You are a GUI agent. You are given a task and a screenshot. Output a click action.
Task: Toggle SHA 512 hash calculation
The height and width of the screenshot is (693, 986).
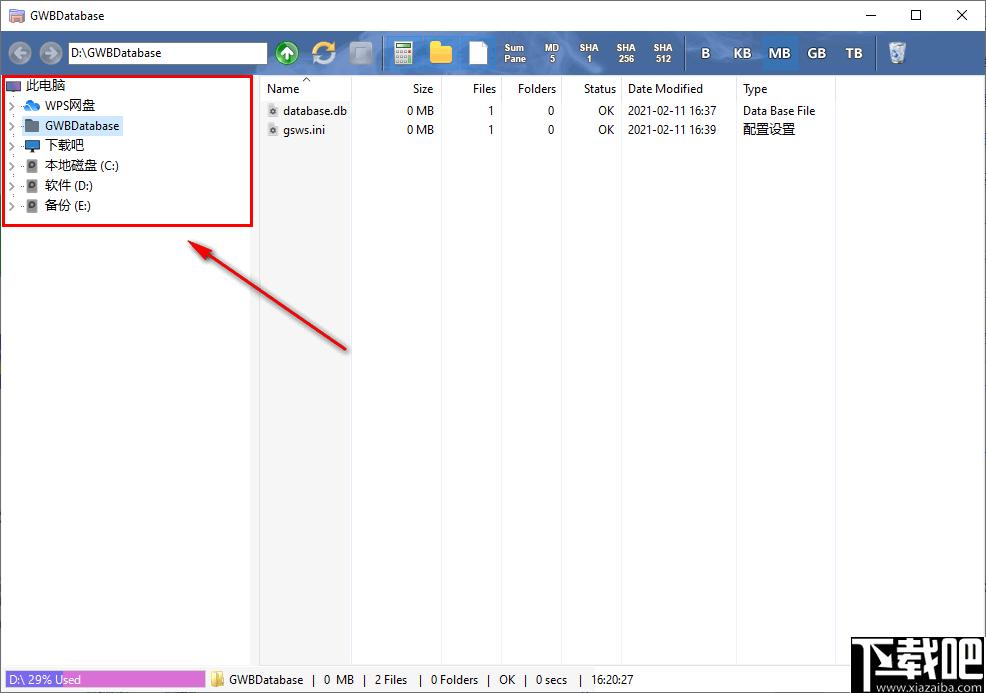663,53
